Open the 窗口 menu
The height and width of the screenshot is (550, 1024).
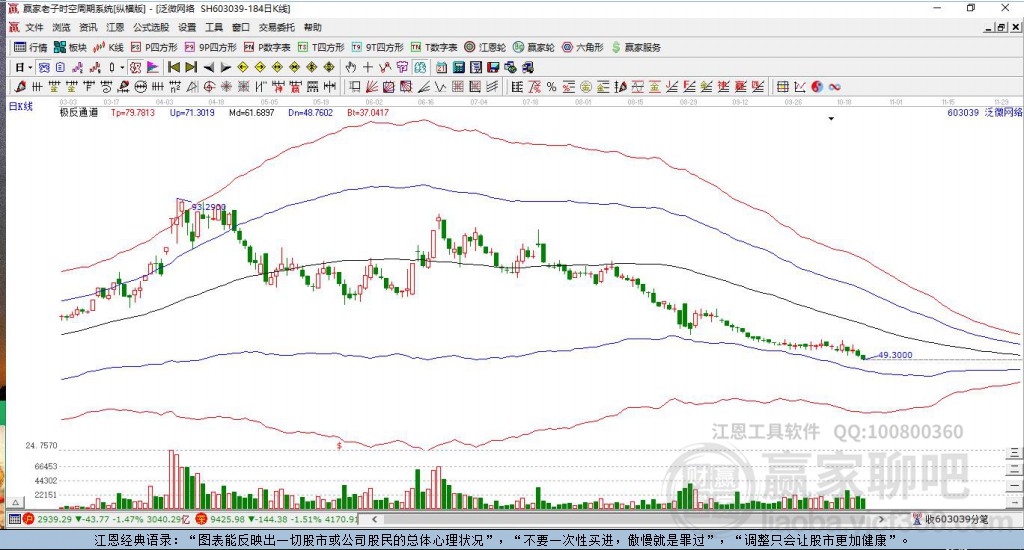(241, 27)
